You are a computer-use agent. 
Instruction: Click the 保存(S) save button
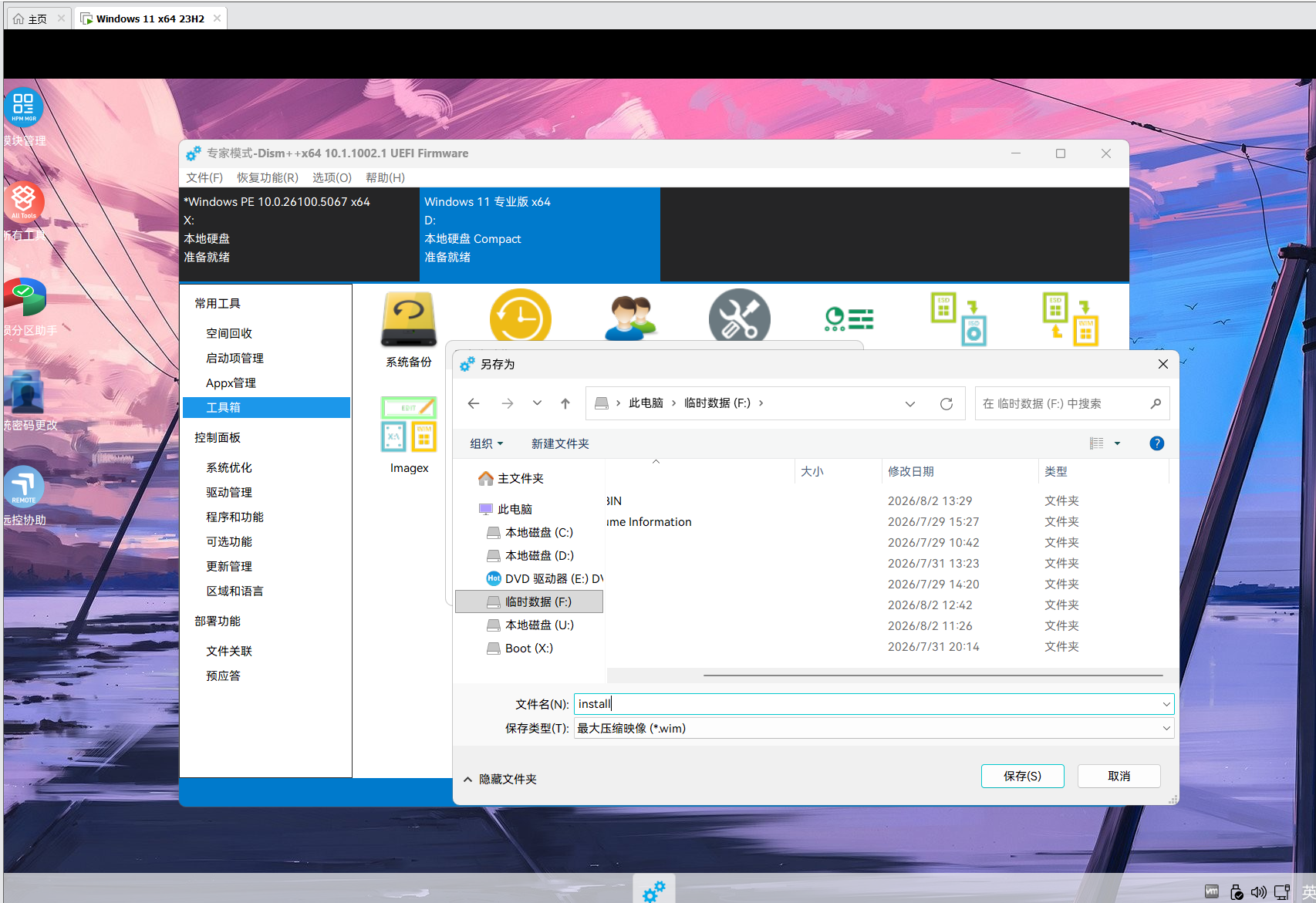(1022, 776)
